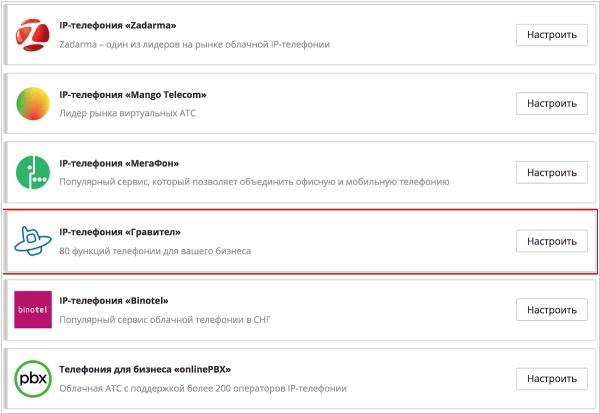Click the description '80 функций телефонии для вашего бизнеса'
Screen dimensions: 600x414
click(x=155, y=251)
